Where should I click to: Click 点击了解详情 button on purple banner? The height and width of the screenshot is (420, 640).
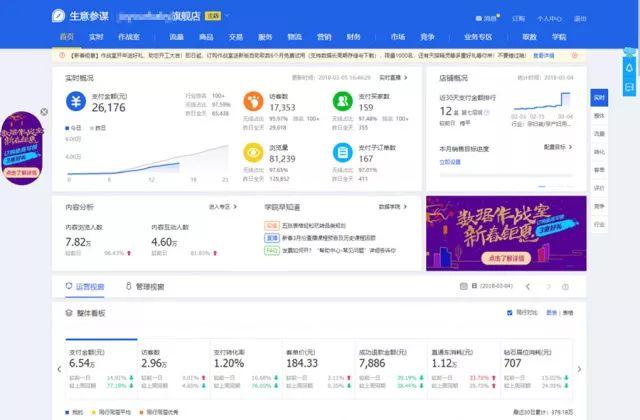click(x=506, y=258)
